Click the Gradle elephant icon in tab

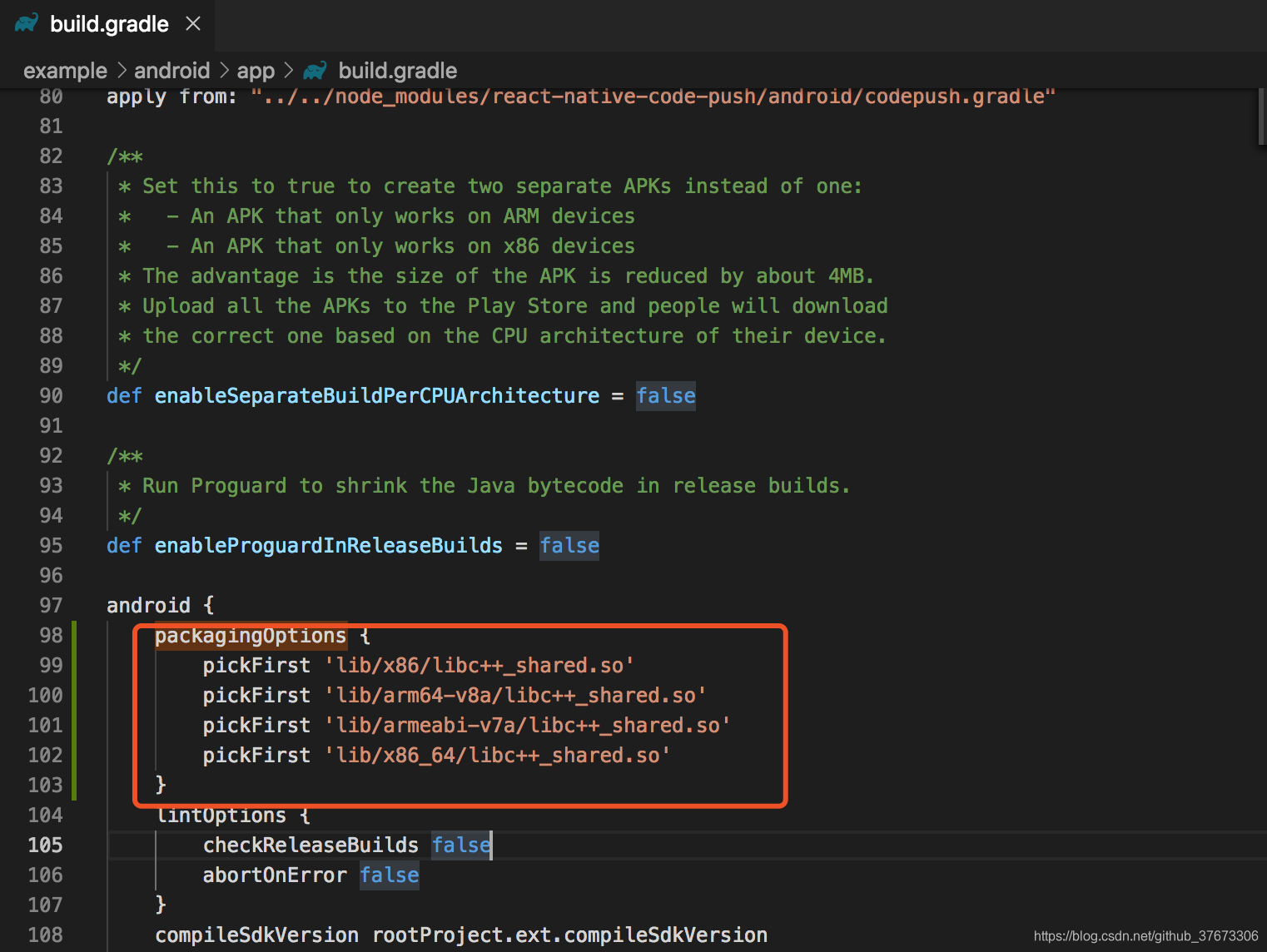pos(27,23)
